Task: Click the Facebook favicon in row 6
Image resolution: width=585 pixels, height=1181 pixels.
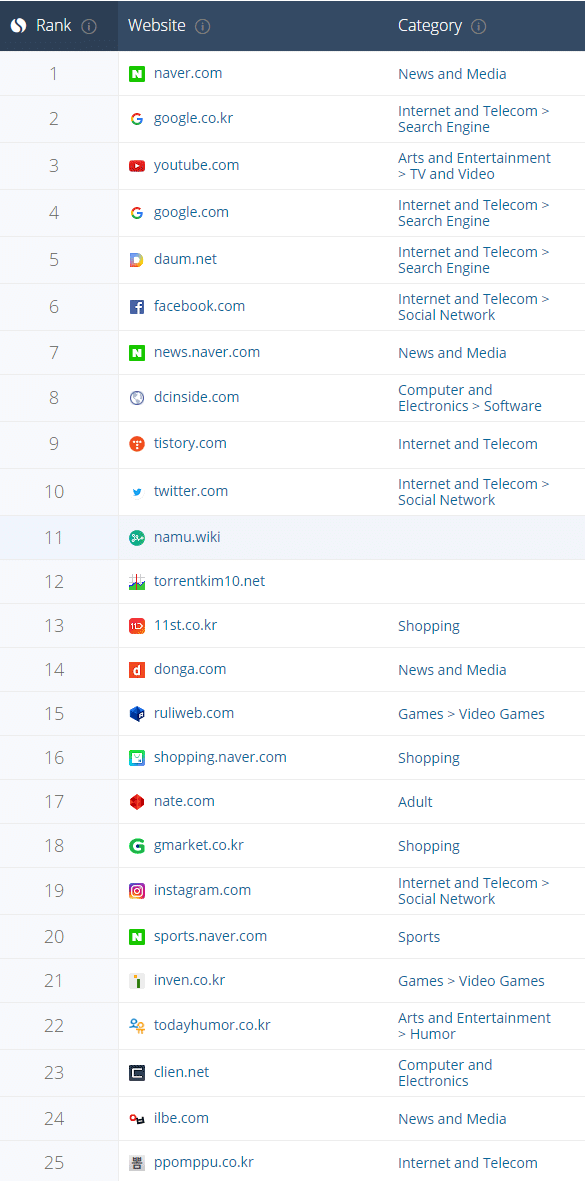Action: [137, 307]
